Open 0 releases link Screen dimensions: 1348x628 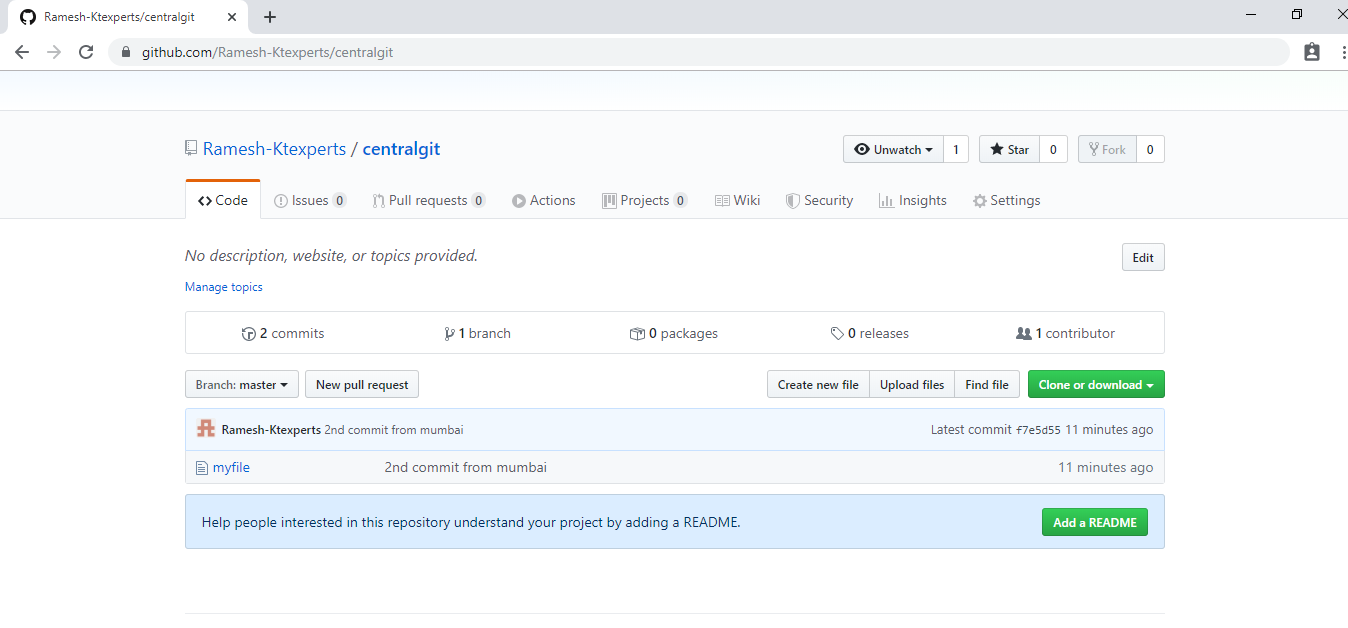870,334
